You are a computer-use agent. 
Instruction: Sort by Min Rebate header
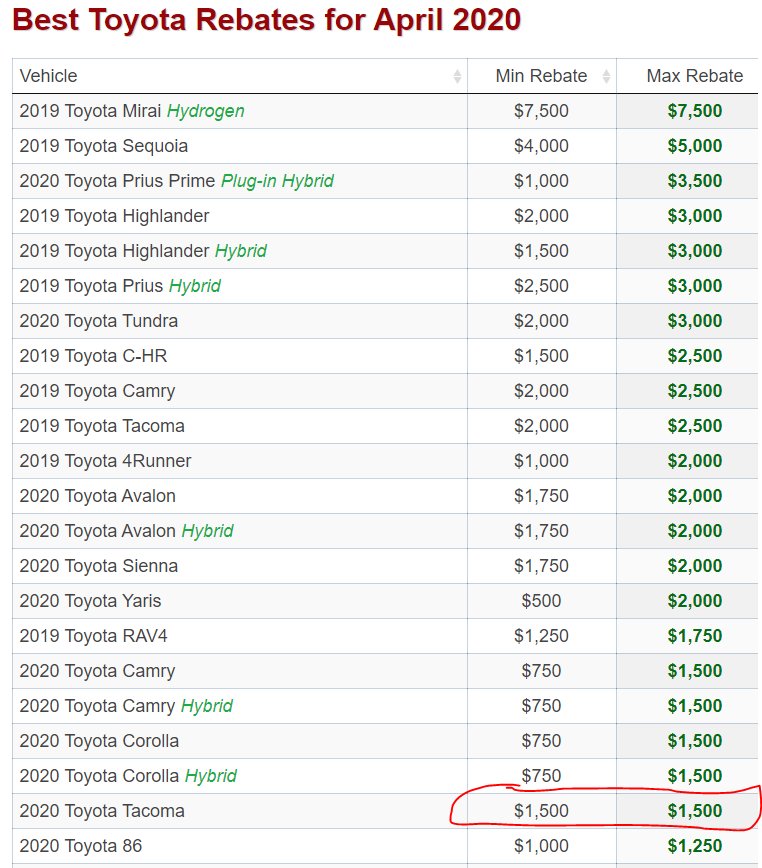(x=541, y=76)
